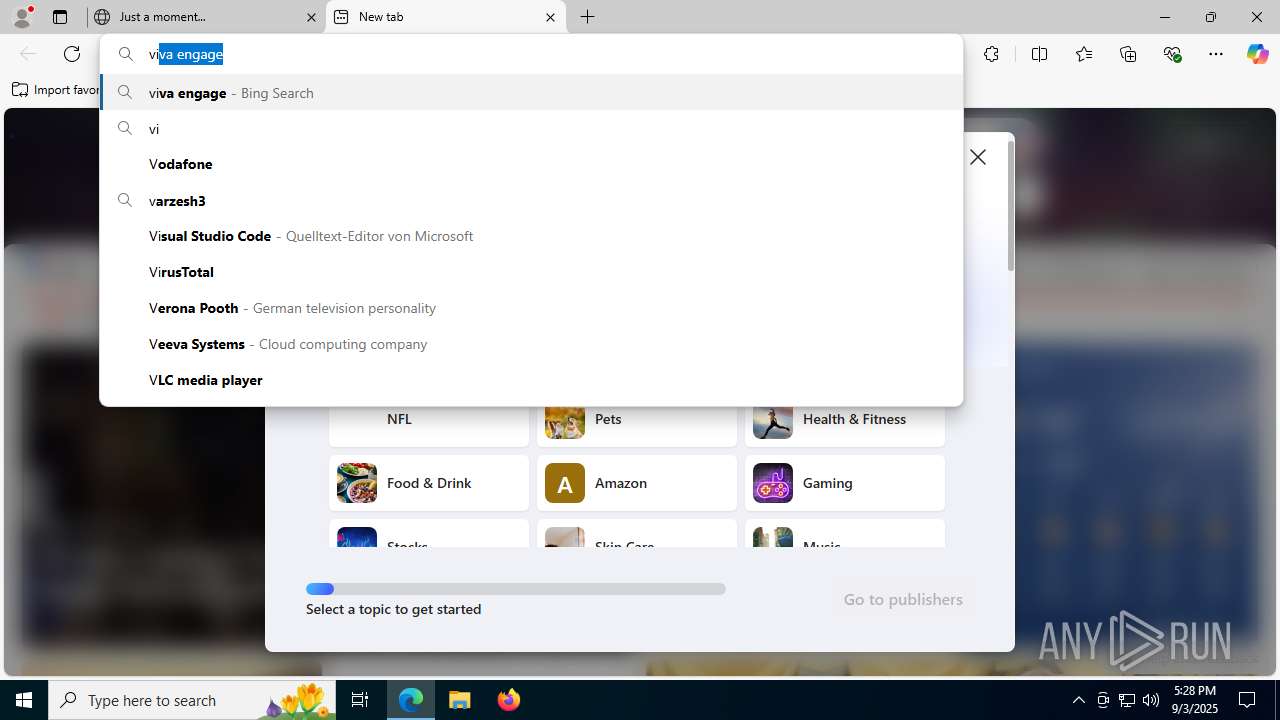Screen dimensions: 1280x720
Task: Open the clock showing 5:28 PM
Action: [1195, 699]
